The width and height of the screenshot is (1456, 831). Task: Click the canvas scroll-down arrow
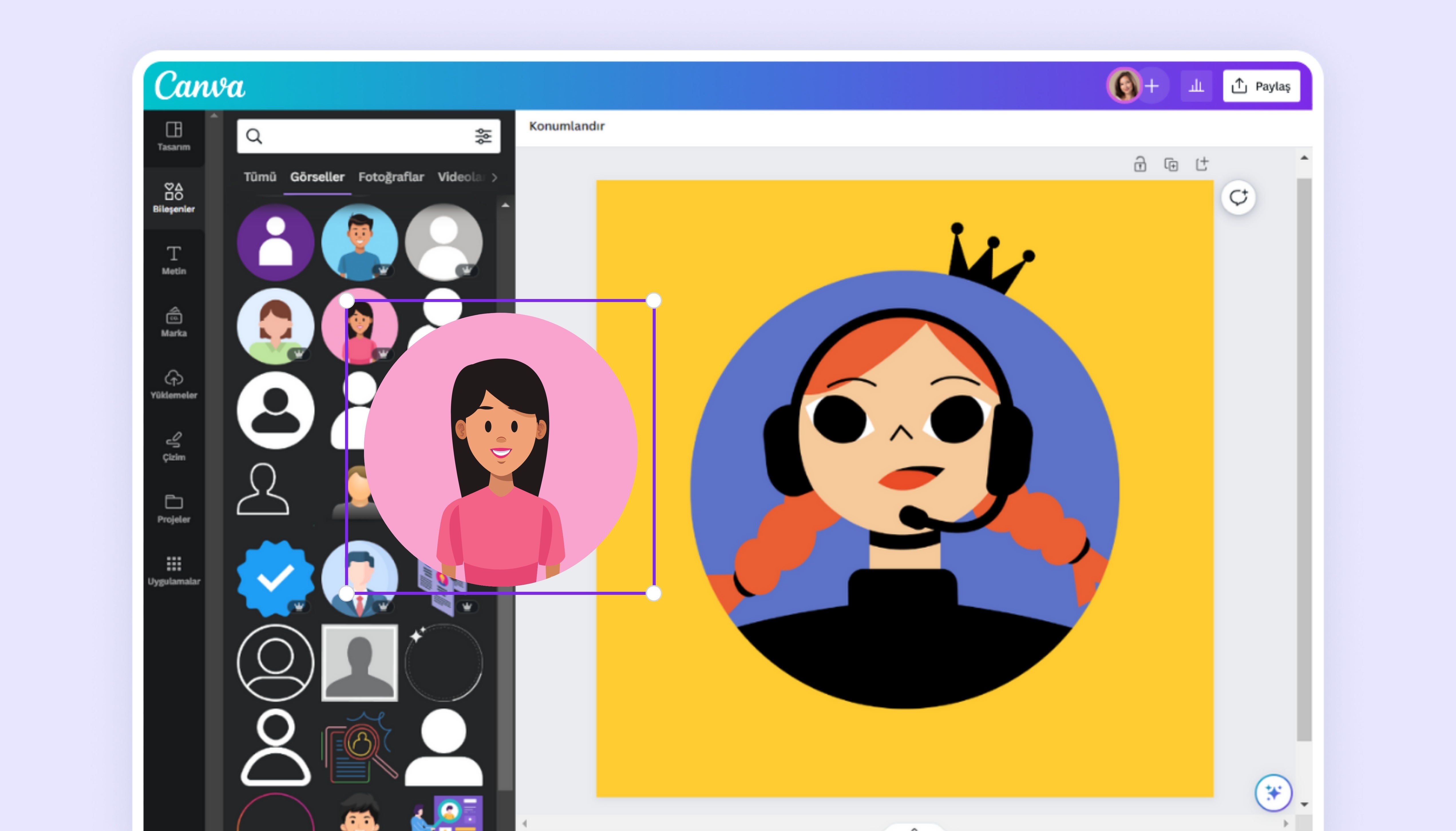(x=1304, y=804)
